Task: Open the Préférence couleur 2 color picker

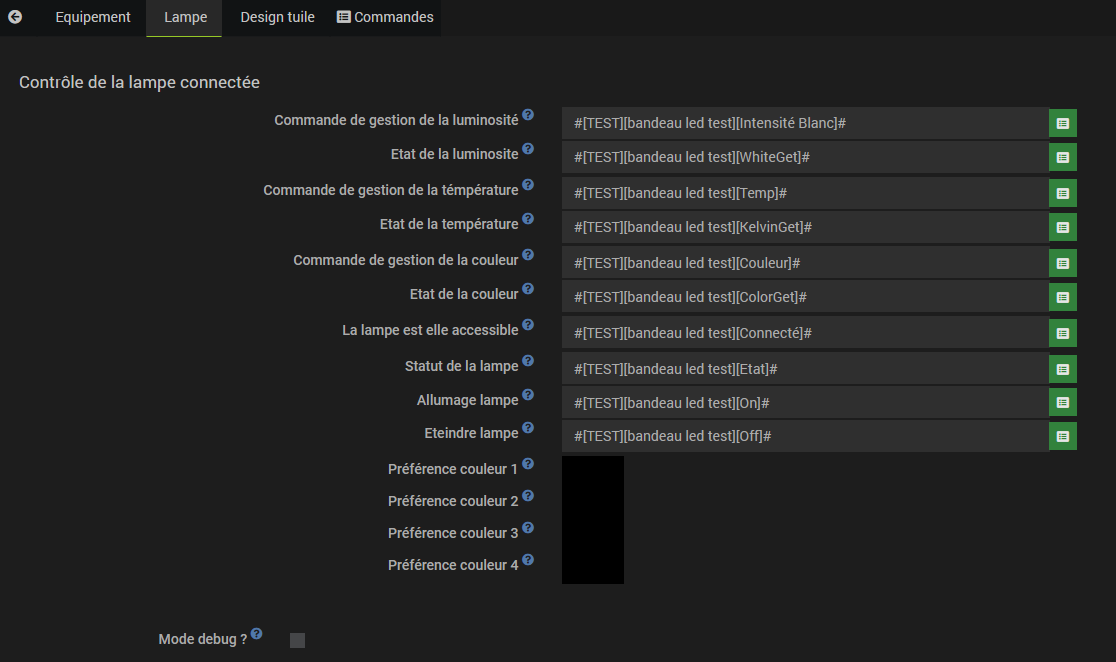Action: (x=593, y=504)
